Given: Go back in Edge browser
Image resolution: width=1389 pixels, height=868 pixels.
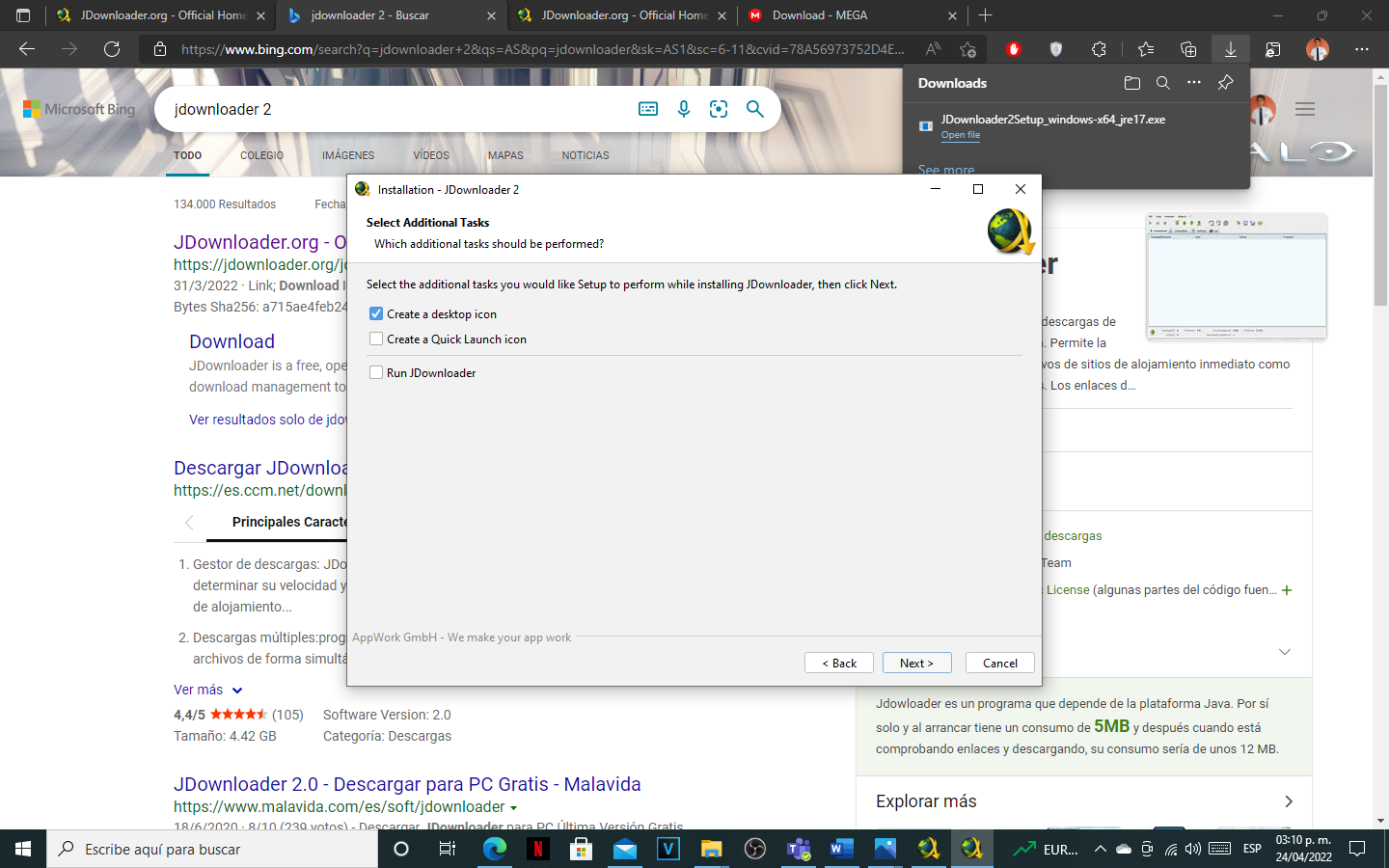Looking at the screenshot, I should pos(27,49).
